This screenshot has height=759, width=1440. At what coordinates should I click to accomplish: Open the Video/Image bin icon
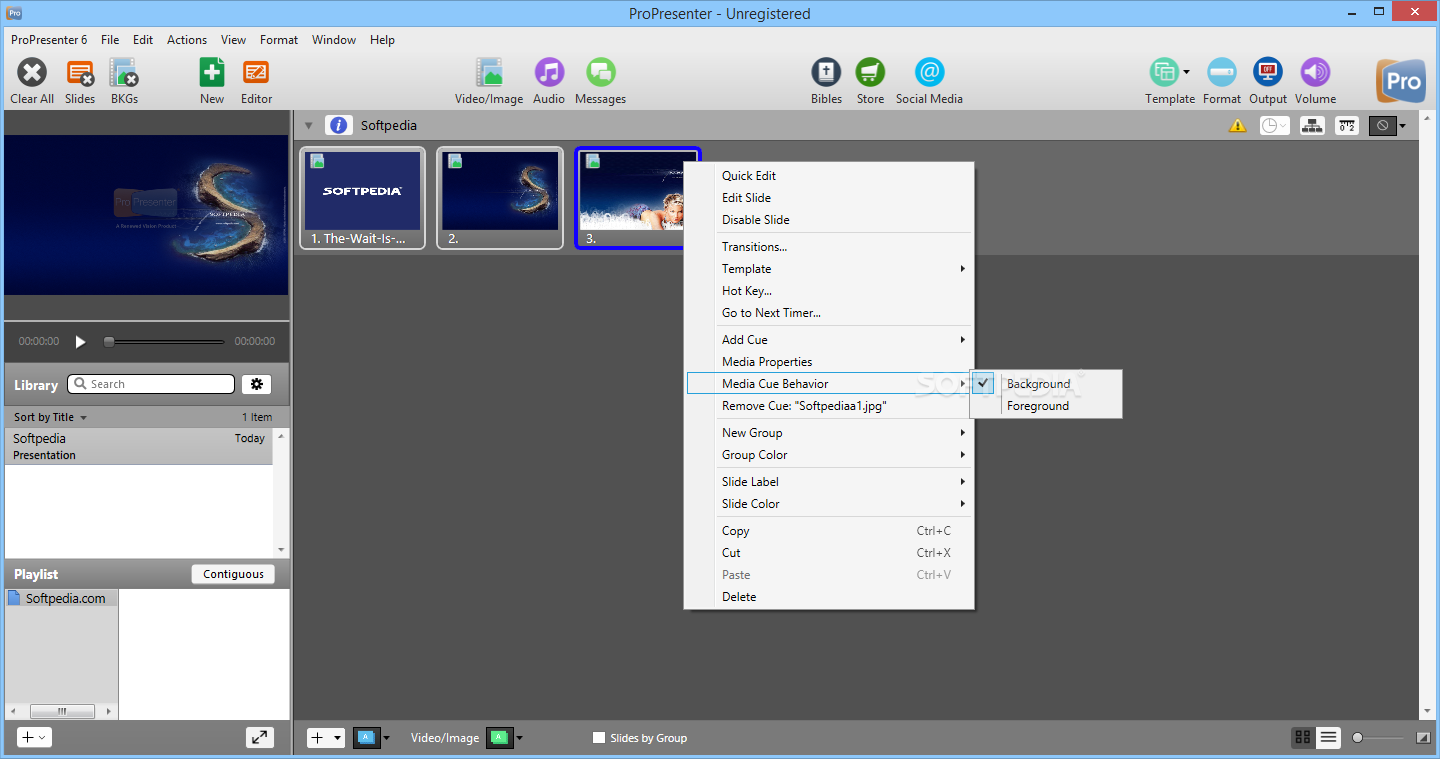[489, 73]
